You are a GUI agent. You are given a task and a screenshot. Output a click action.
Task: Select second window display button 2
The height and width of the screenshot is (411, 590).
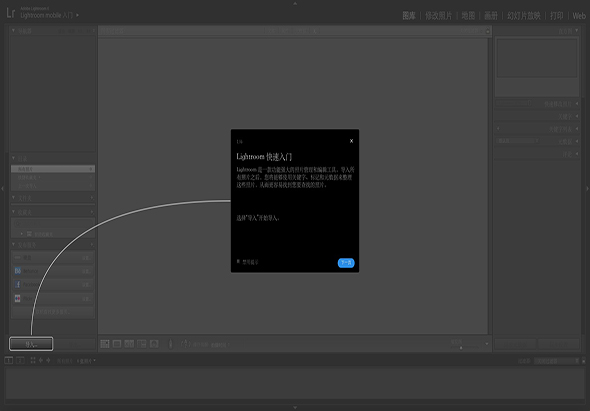(20, 360)
